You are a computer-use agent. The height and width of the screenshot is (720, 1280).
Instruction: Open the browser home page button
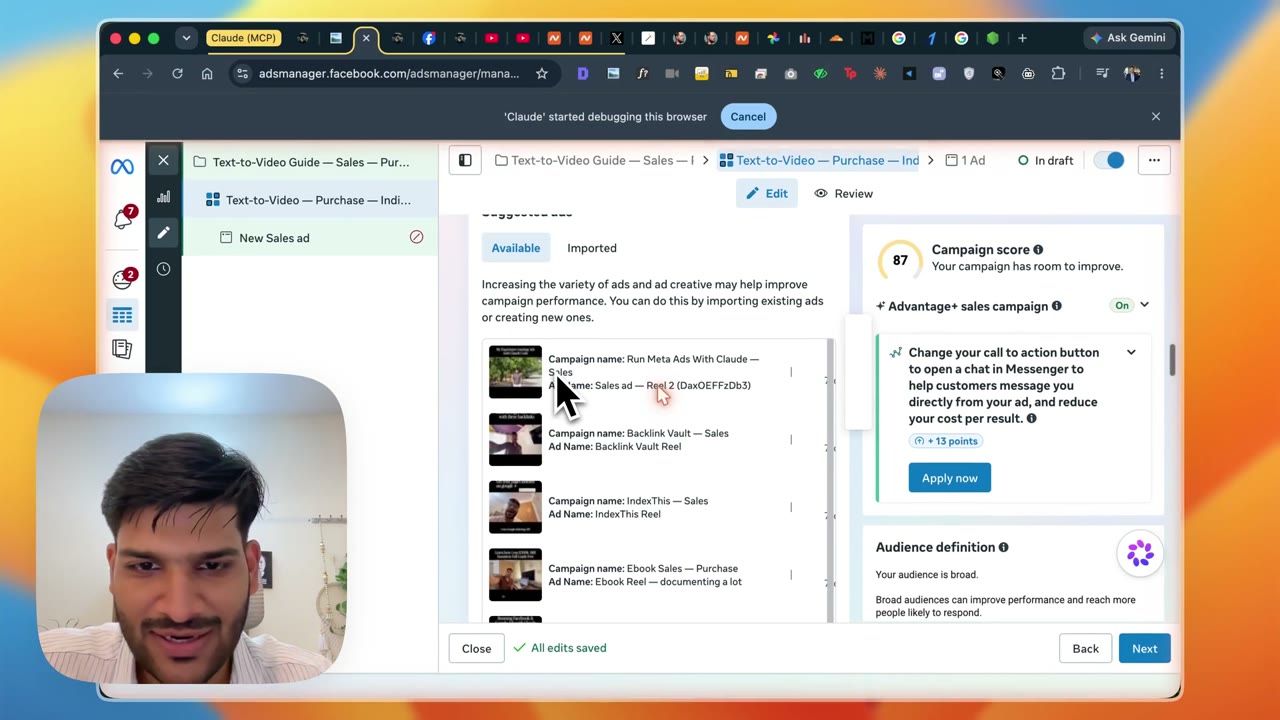click(207, 73)
